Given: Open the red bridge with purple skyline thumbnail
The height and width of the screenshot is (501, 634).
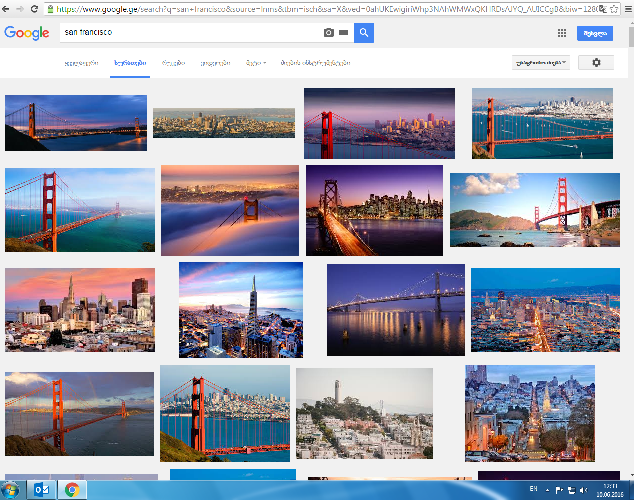Looking at the screenshot, I should click(x=379, y=123).
